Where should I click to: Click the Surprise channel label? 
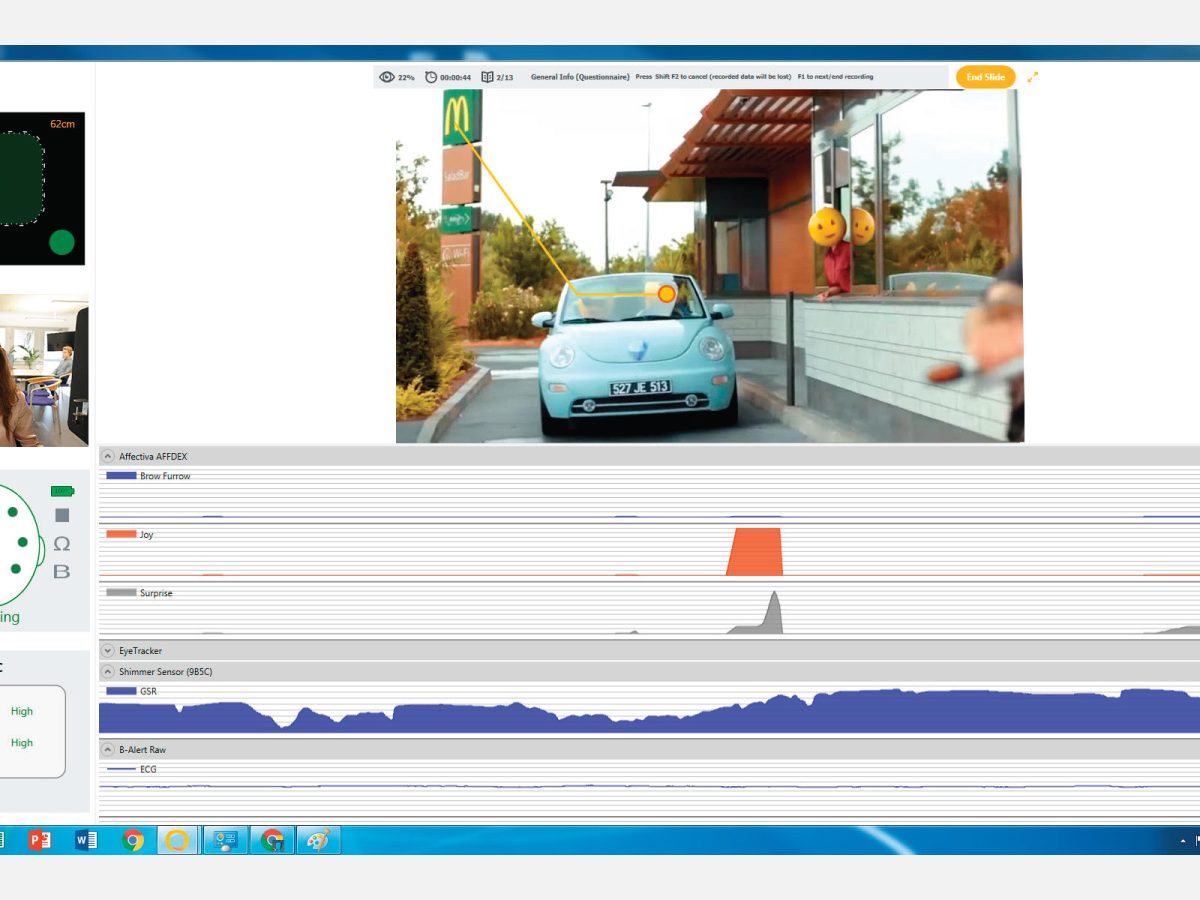156,593
